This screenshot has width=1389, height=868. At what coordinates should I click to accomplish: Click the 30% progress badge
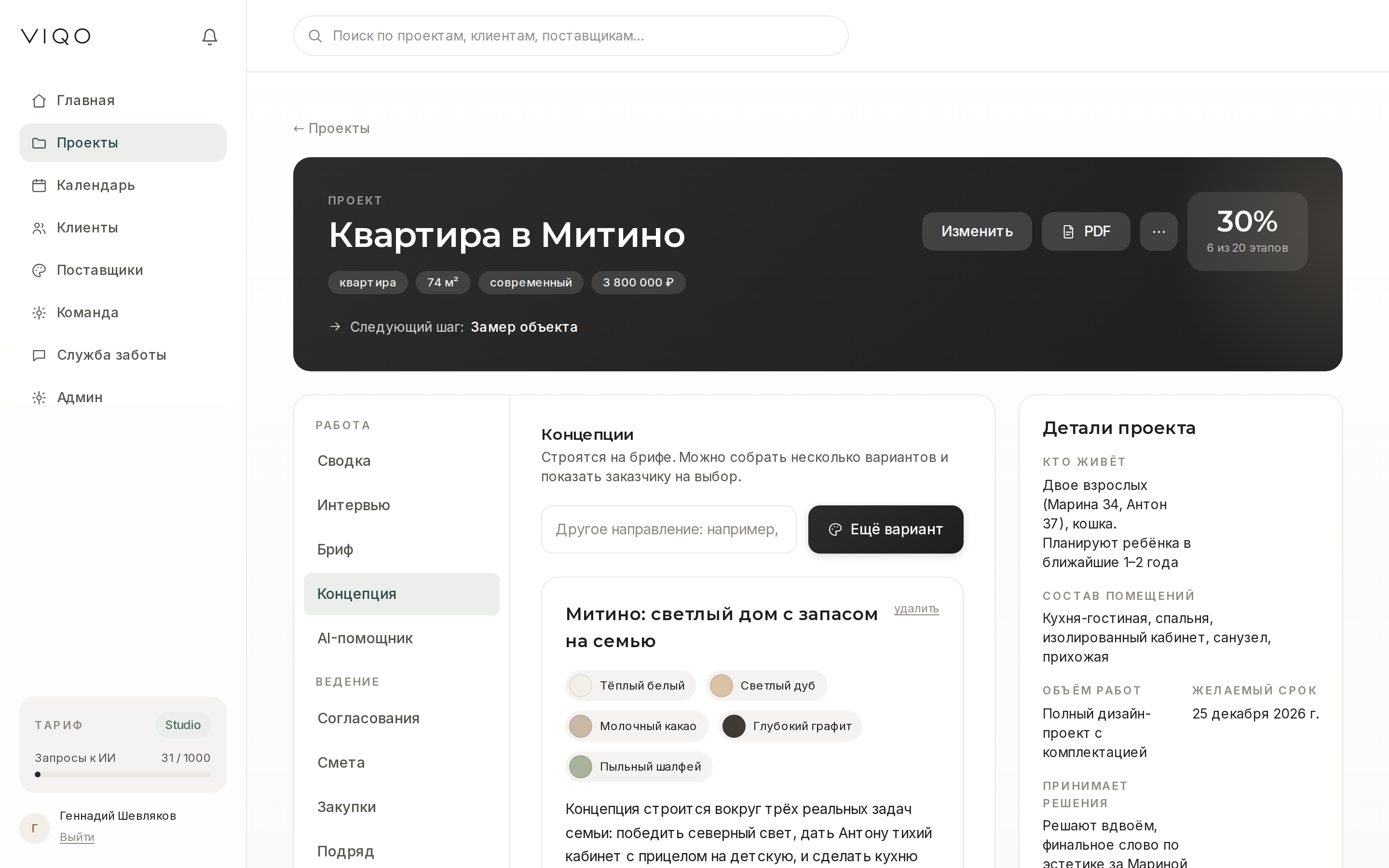click(x=1247, y=231)
